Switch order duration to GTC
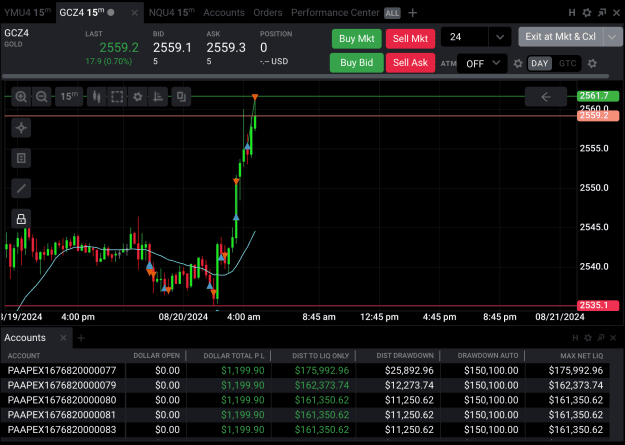The height and width of the screenshot is (445, 625). click(x=567, y=63)
